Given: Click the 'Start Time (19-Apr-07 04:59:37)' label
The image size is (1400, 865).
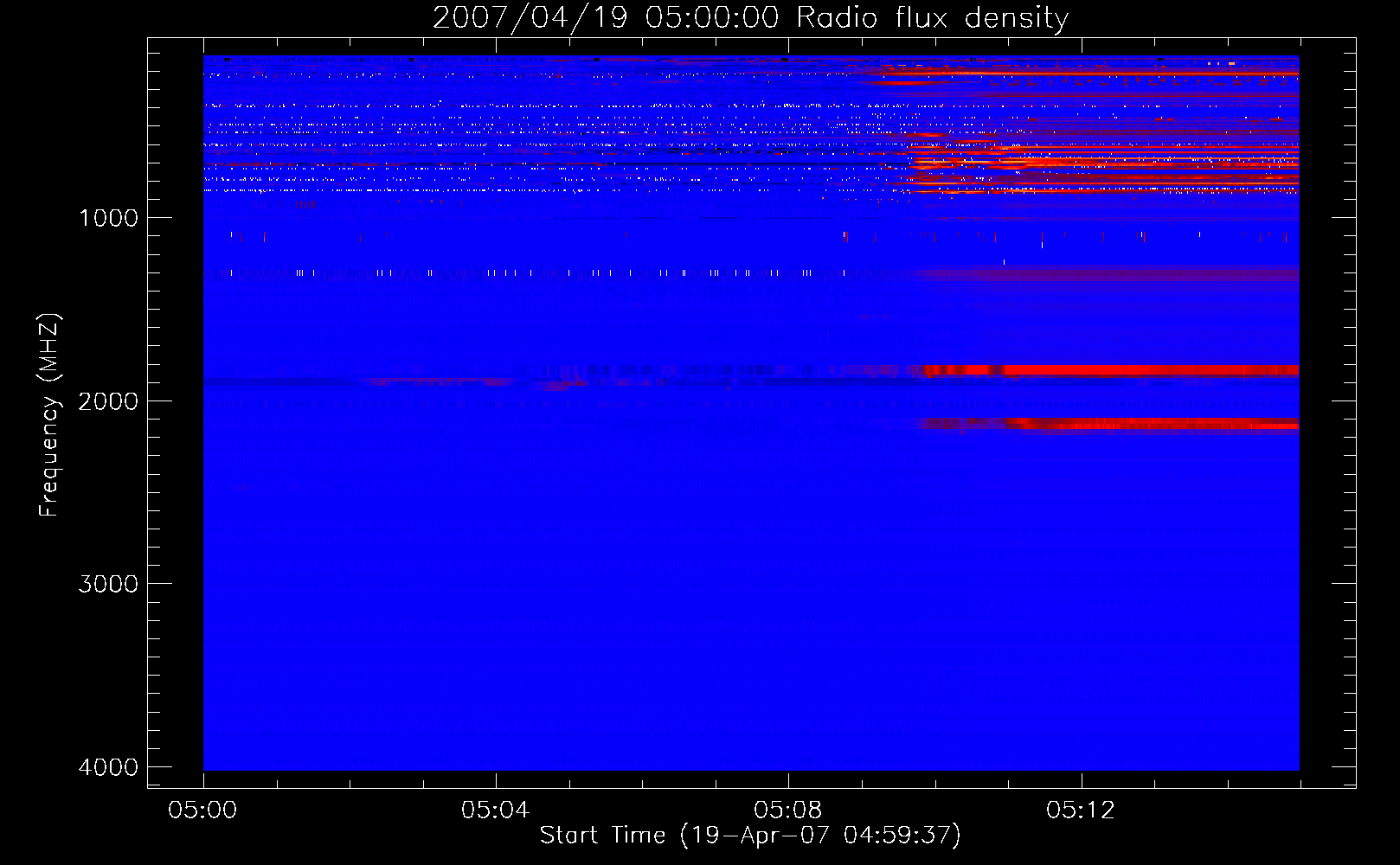Looking at the screenshot, I should [x=750, y=835].
